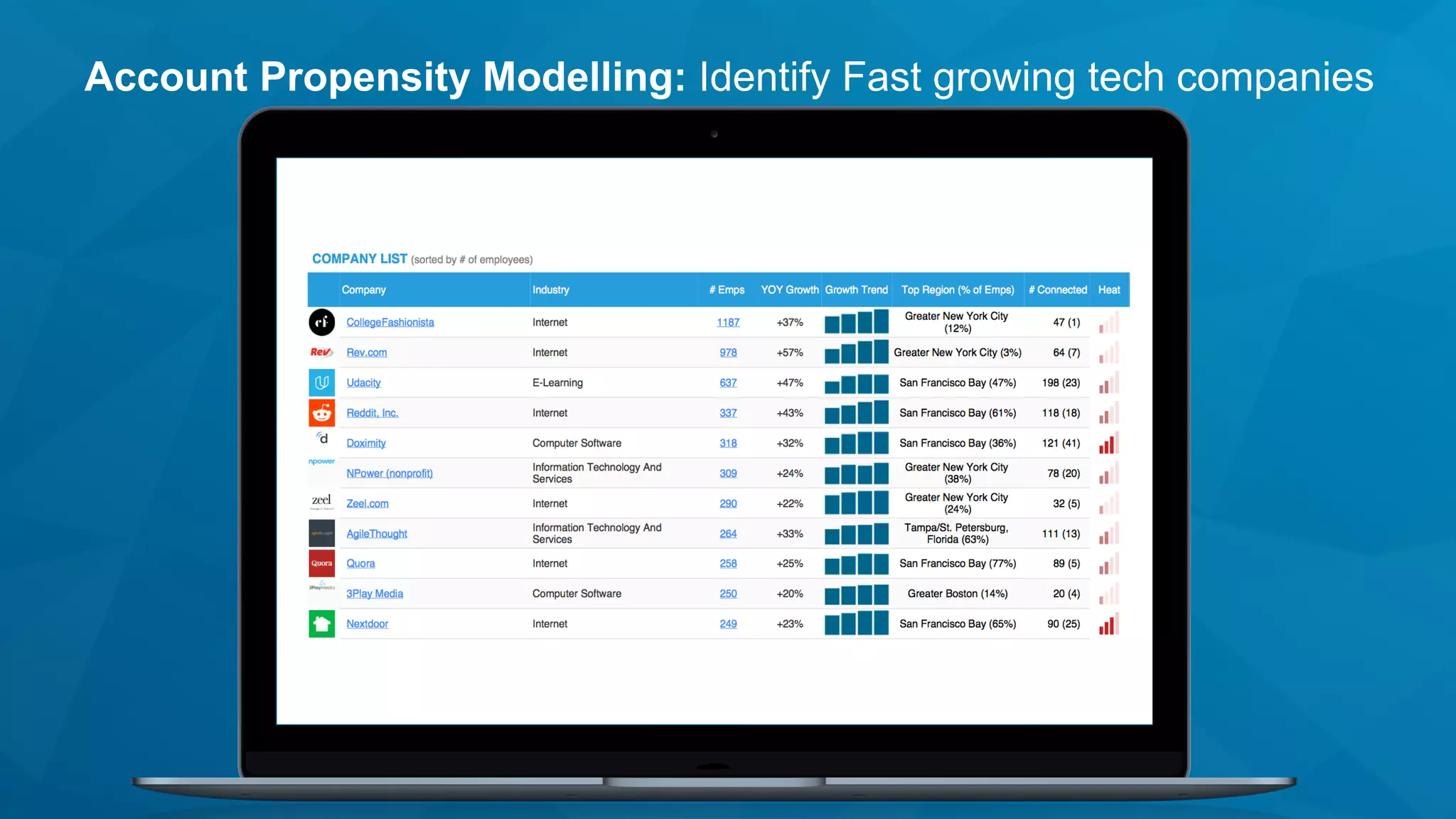
Task: Click the CollegeFashionista logo icon
Action: point(321,322)
